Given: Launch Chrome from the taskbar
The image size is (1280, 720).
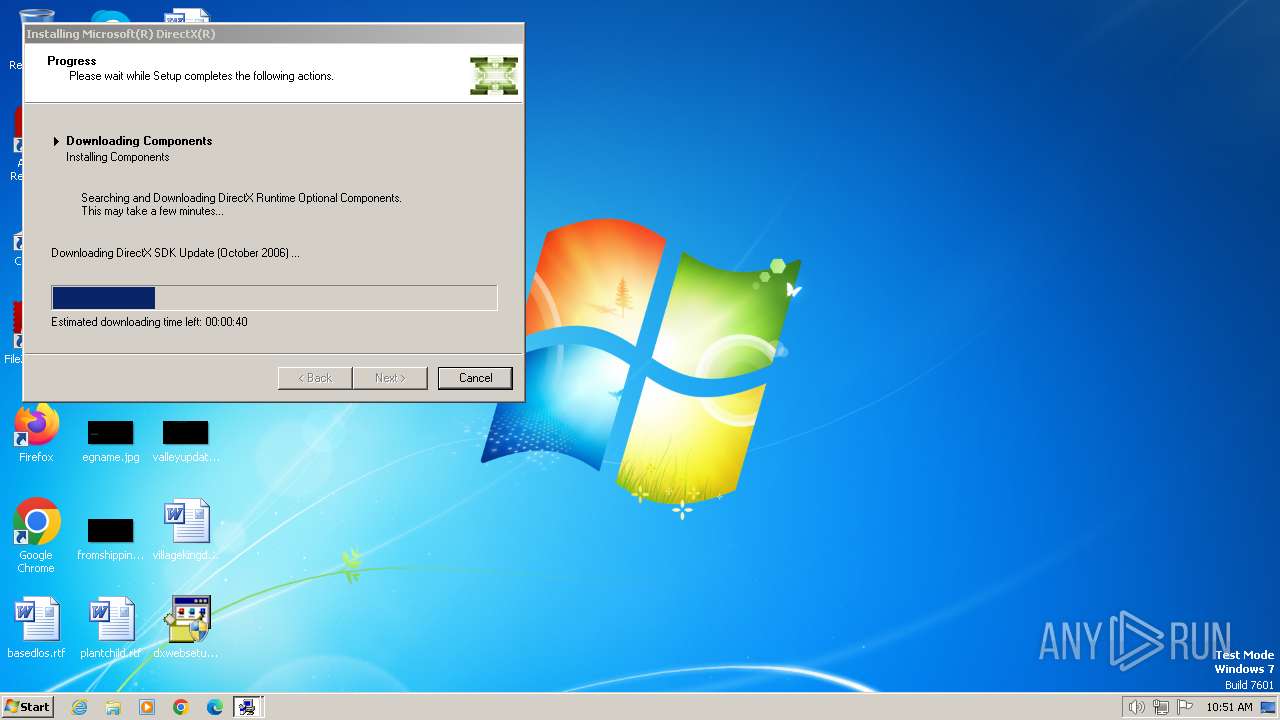Looking at the screenshot, I should pos(181,707).
